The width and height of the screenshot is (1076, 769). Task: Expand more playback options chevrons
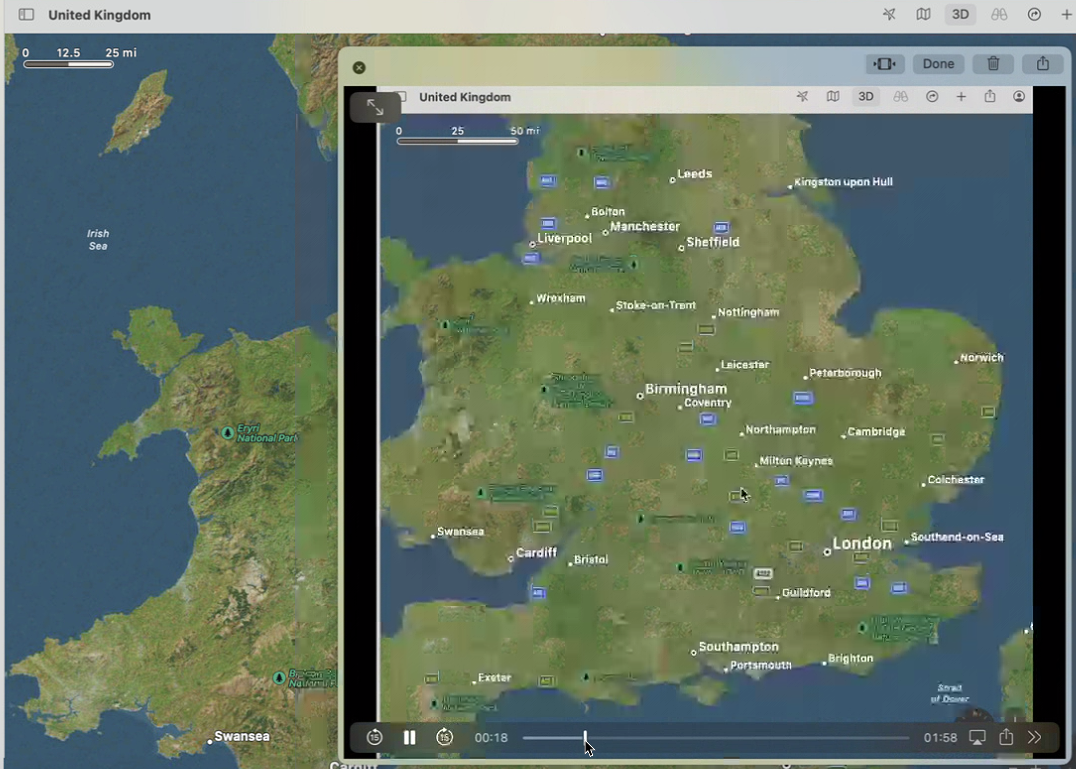coord(1035,738)
